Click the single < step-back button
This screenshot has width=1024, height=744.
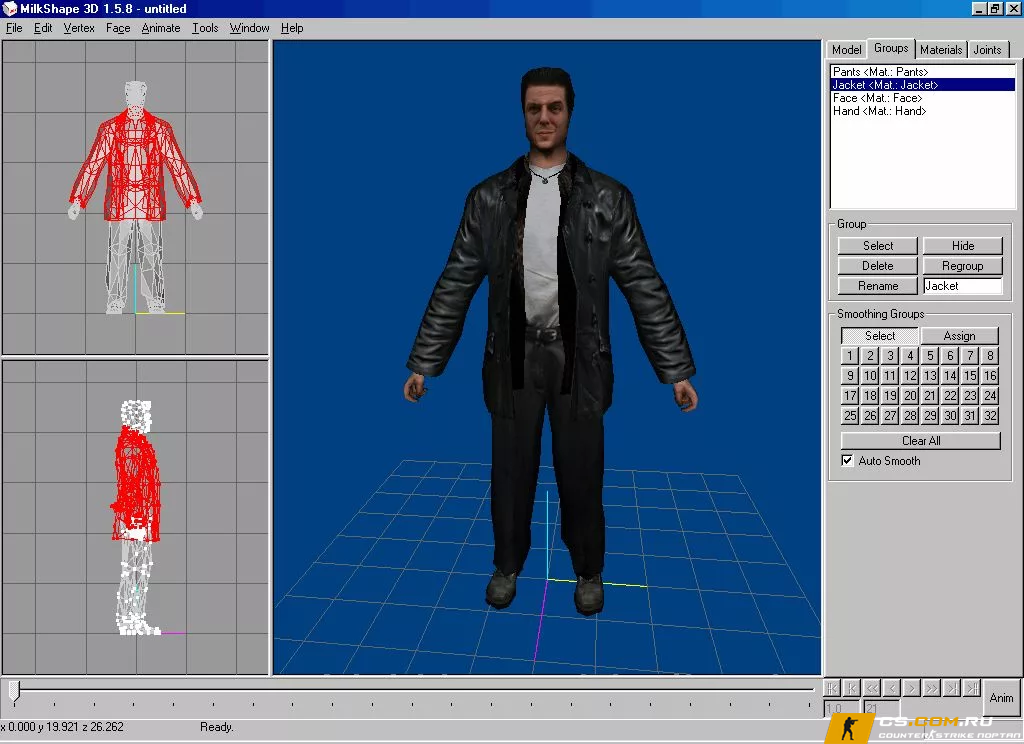[x=892, y=688]
